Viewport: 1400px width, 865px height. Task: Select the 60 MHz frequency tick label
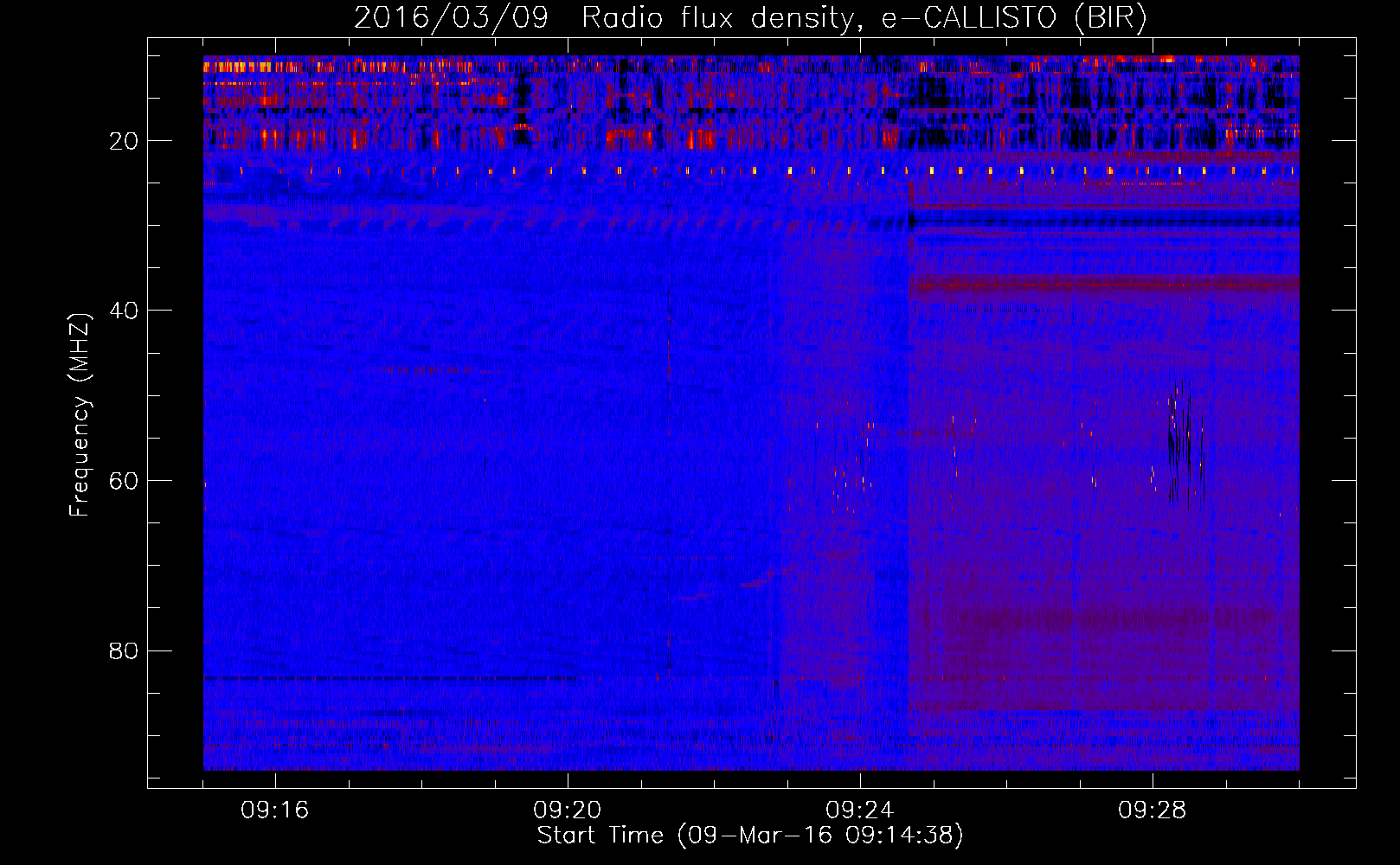pyautogui.click(x=125, y=481)
